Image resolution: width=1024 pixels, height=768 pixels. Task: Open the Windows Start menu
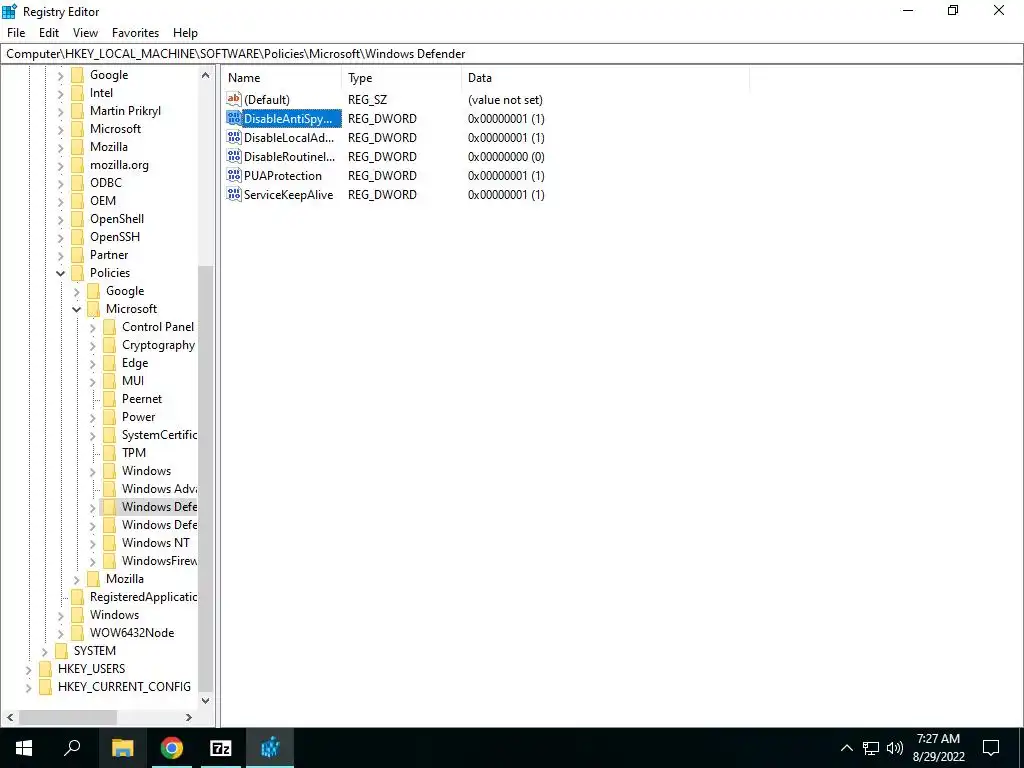(24, 748)
